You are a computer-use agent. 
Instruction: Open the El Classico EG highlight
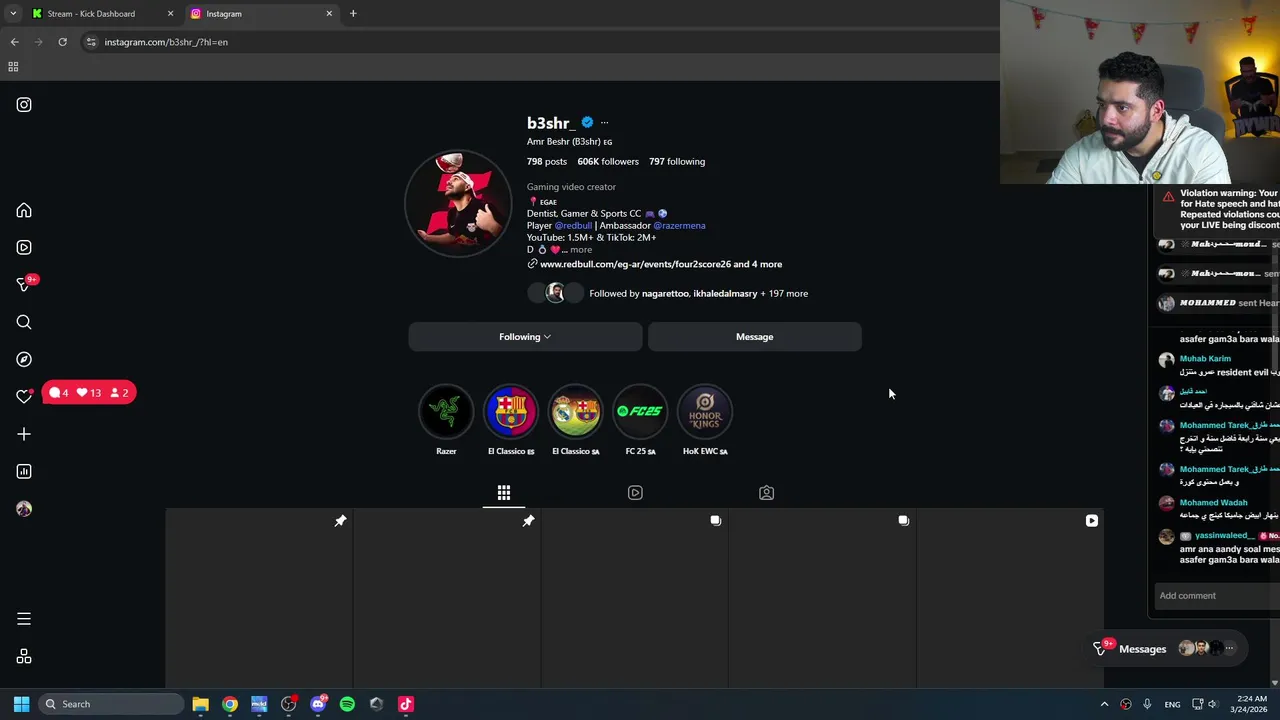(x=511, y=411)
